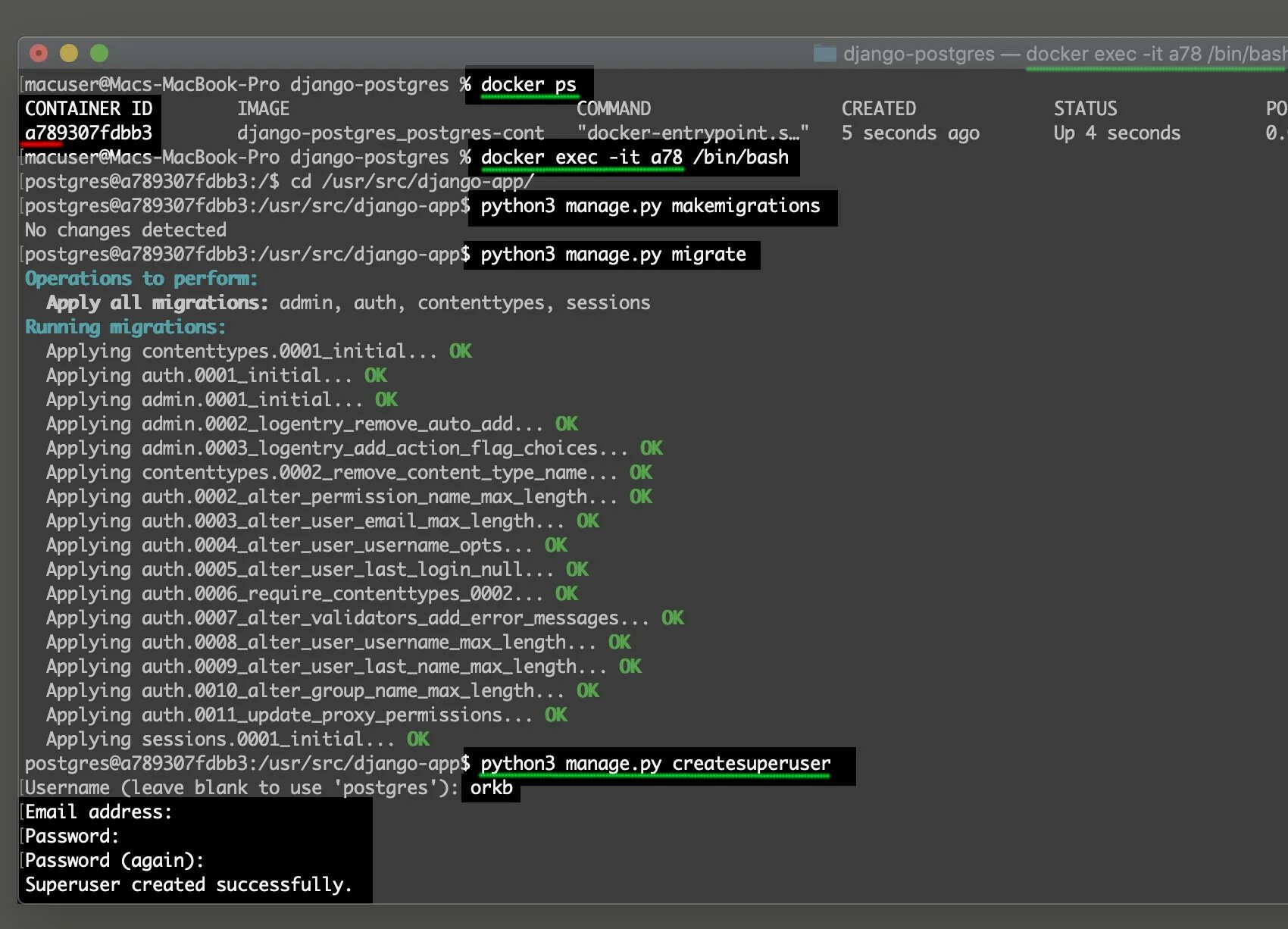This screenshot has height=929, width=1288.
Task: Click the first 'Password:' prompt
Action: tap(73, 837)
